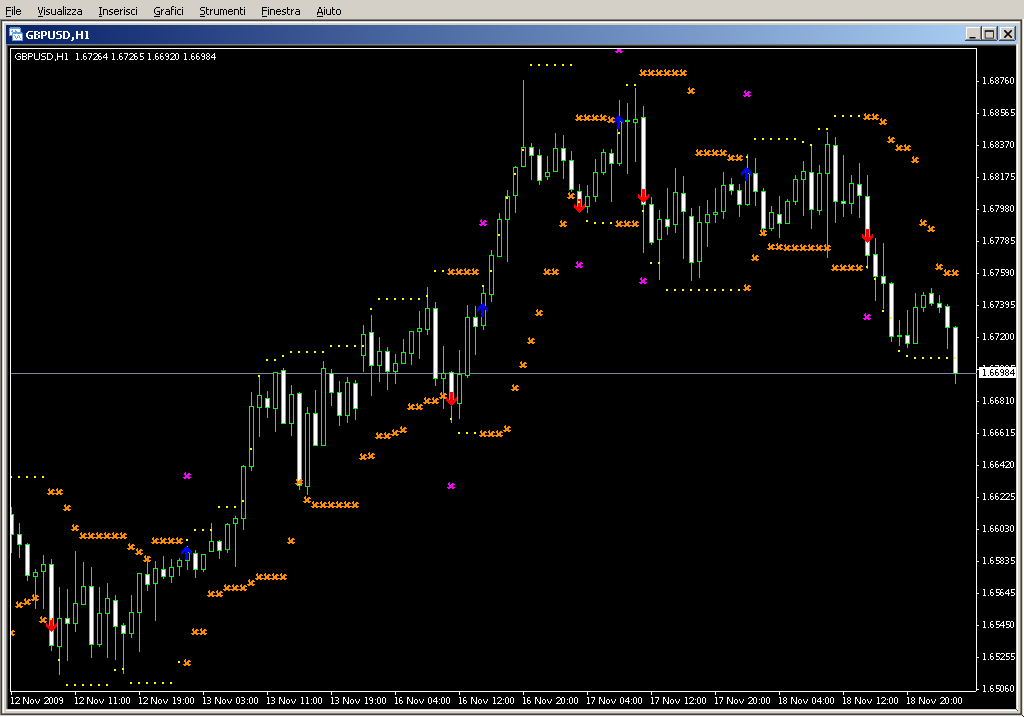Click the GBPUSD,H1 title bar text
1024x717 pixels.
[57, 35]
